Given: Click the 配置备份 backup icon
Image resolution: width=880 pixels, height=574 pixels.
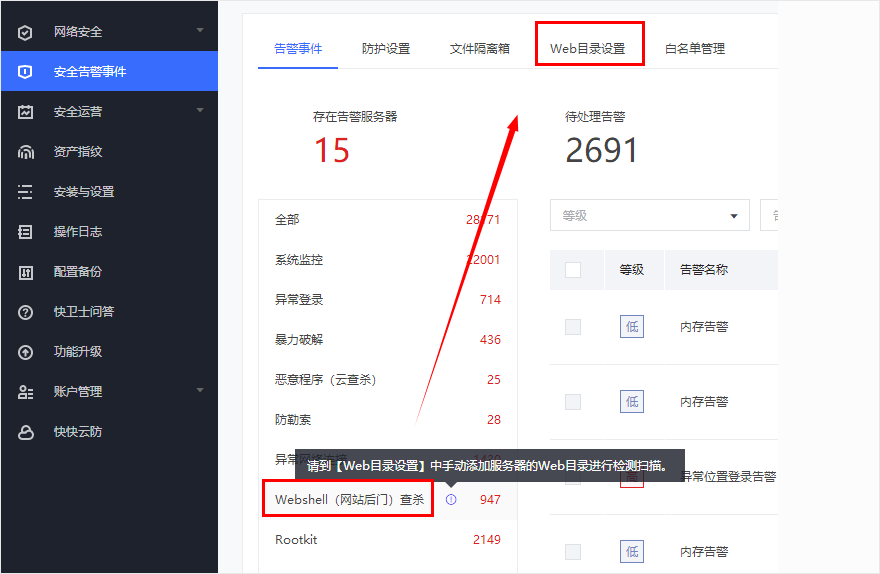Looking at the screenshot, I should [x=26, y=272].
